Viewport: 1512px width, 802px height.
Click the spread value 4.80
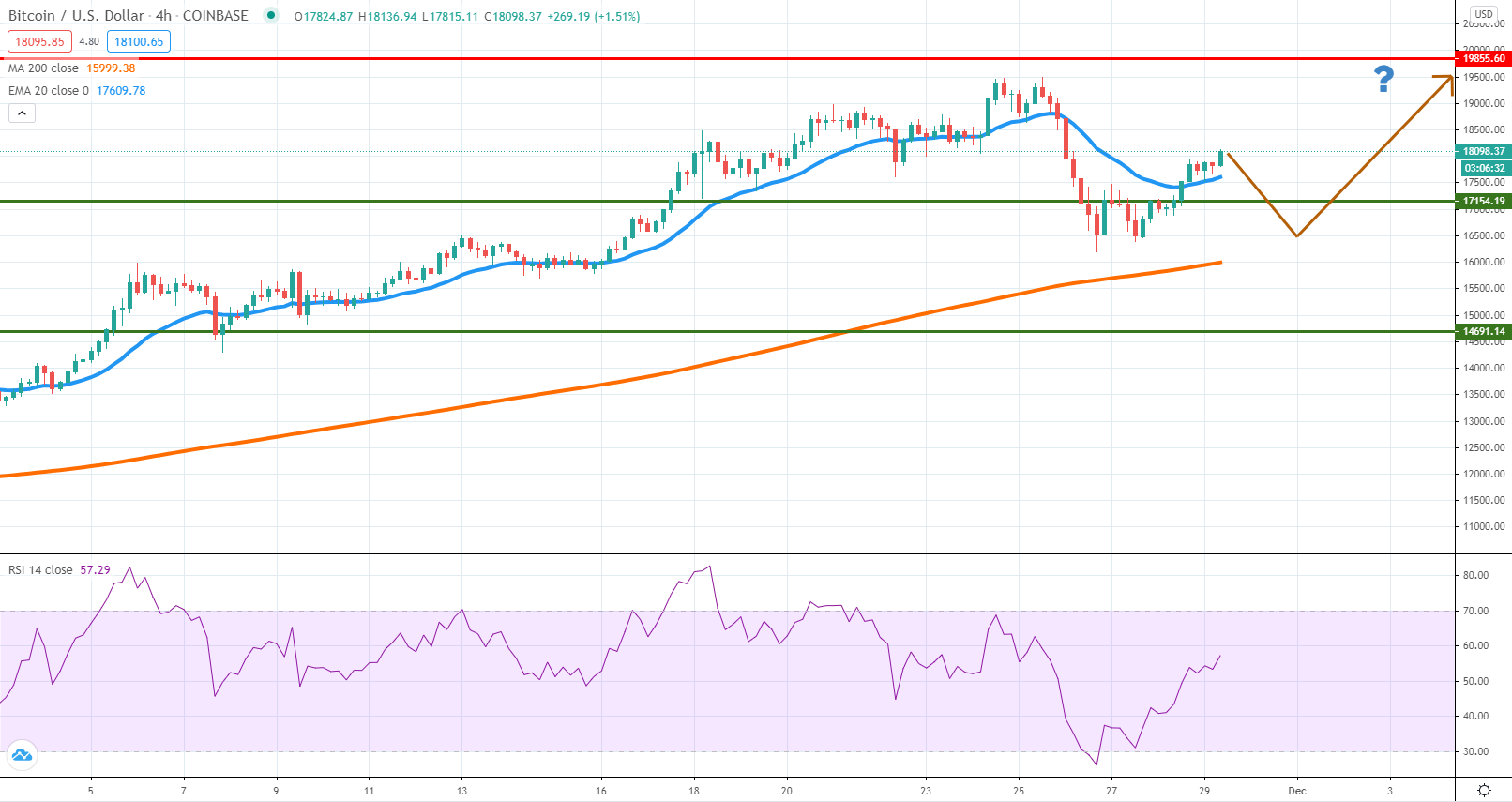pos(89,41)
